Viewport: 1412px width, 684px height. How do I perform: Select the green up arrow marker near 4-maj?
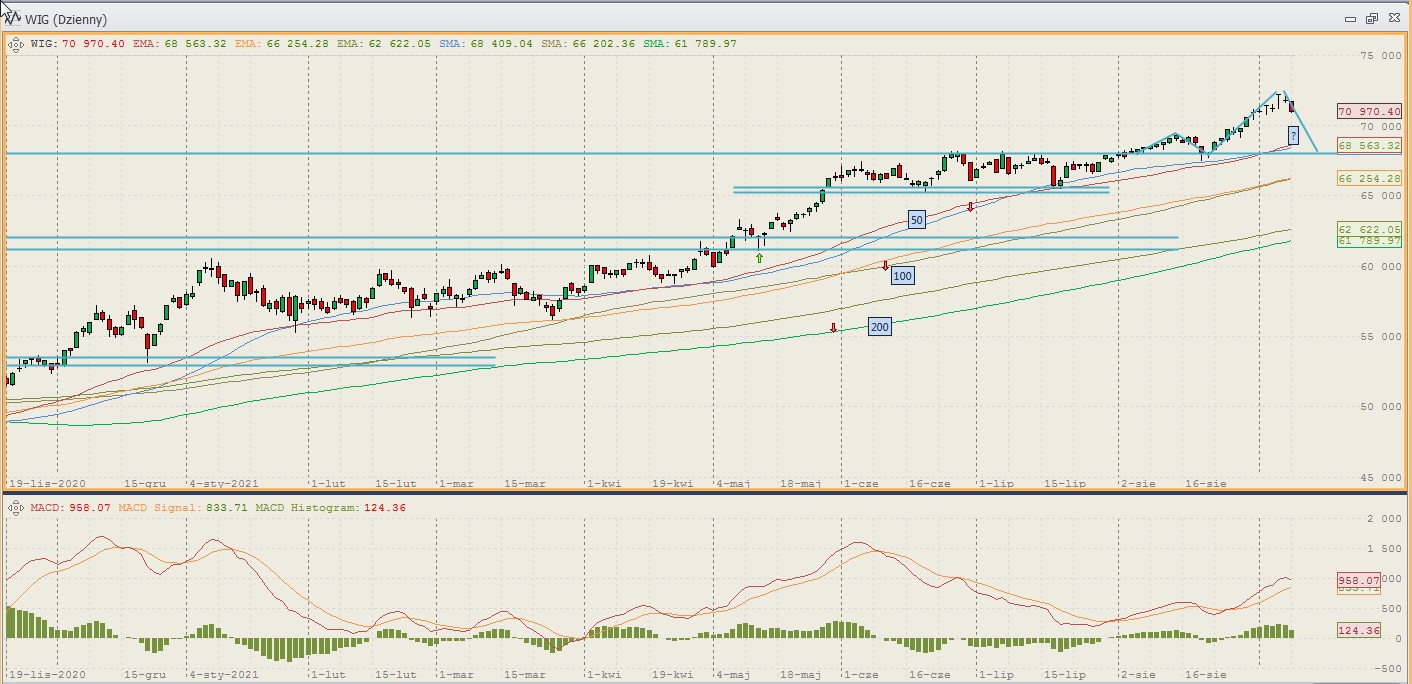(759, 258)
